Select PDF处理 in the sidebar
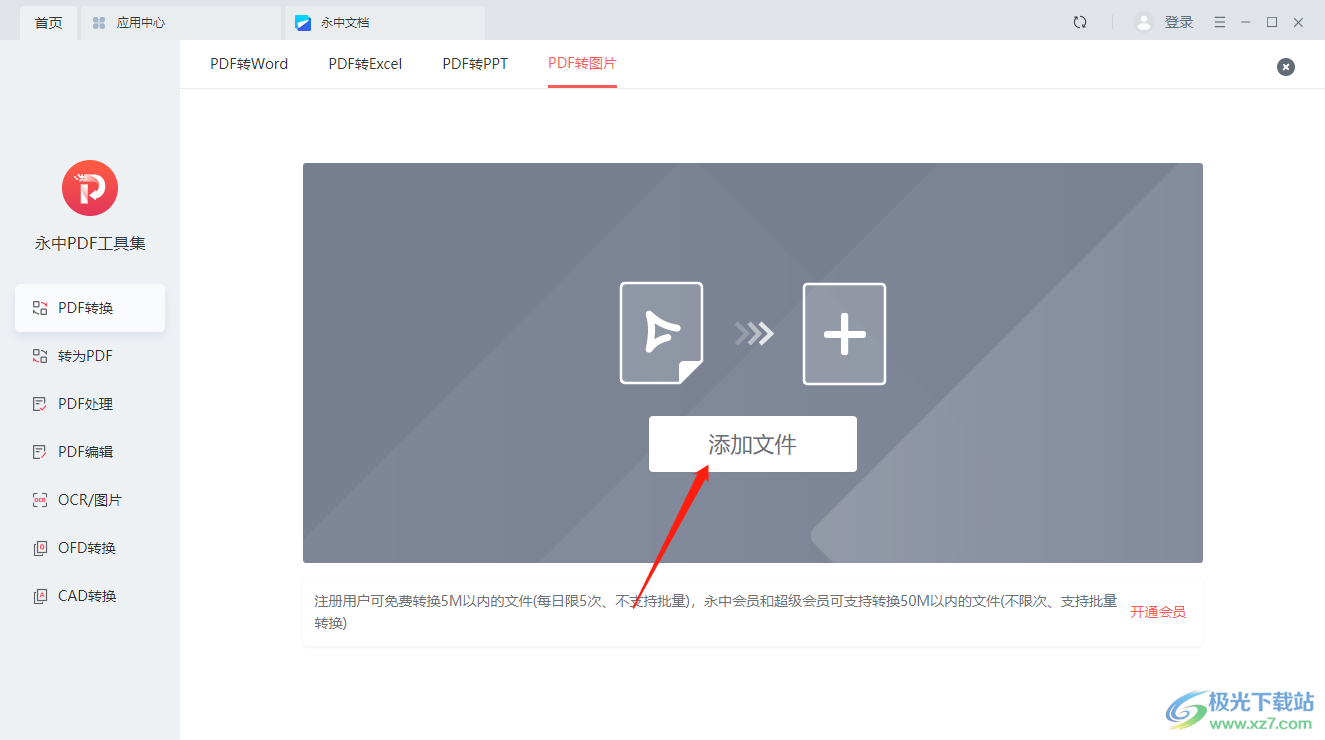The height and width of the screenshot is (740, 1325). [x=90, y=404]
